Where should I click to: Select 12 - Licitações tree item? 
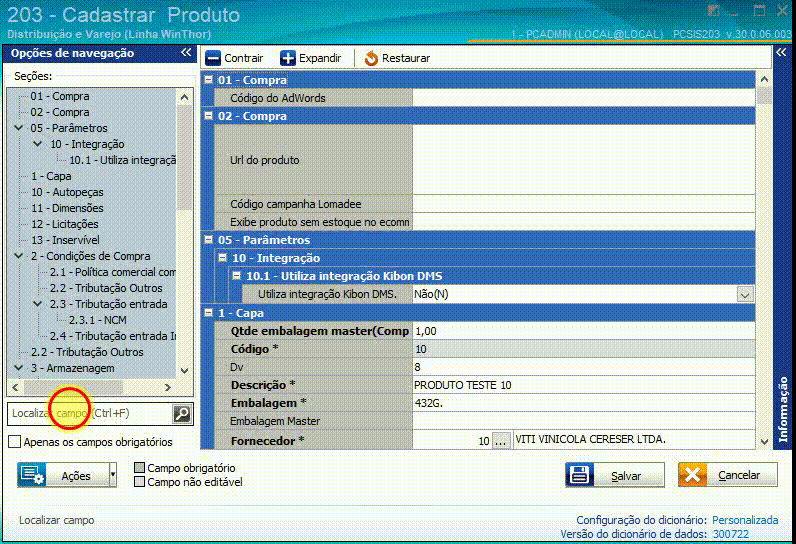[x=65, y=224]
